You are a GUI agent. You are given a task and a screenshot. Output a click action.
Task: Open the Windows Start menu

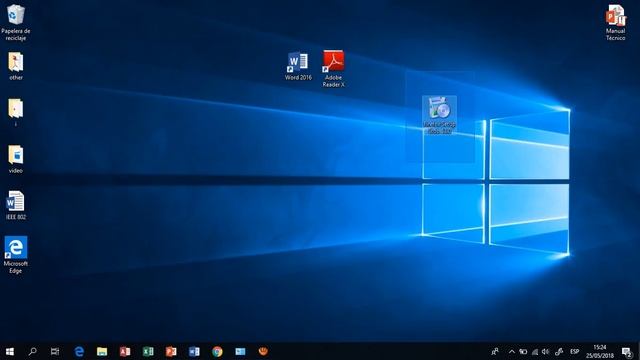[x=10, y=351]
